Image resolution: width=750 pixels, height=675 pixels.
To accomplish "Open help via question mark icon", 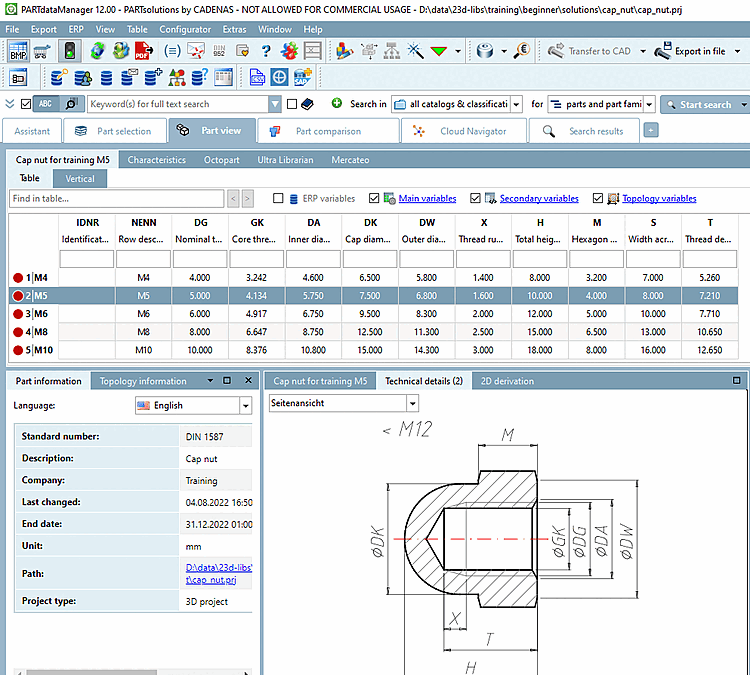I will [x=267, y=51].
